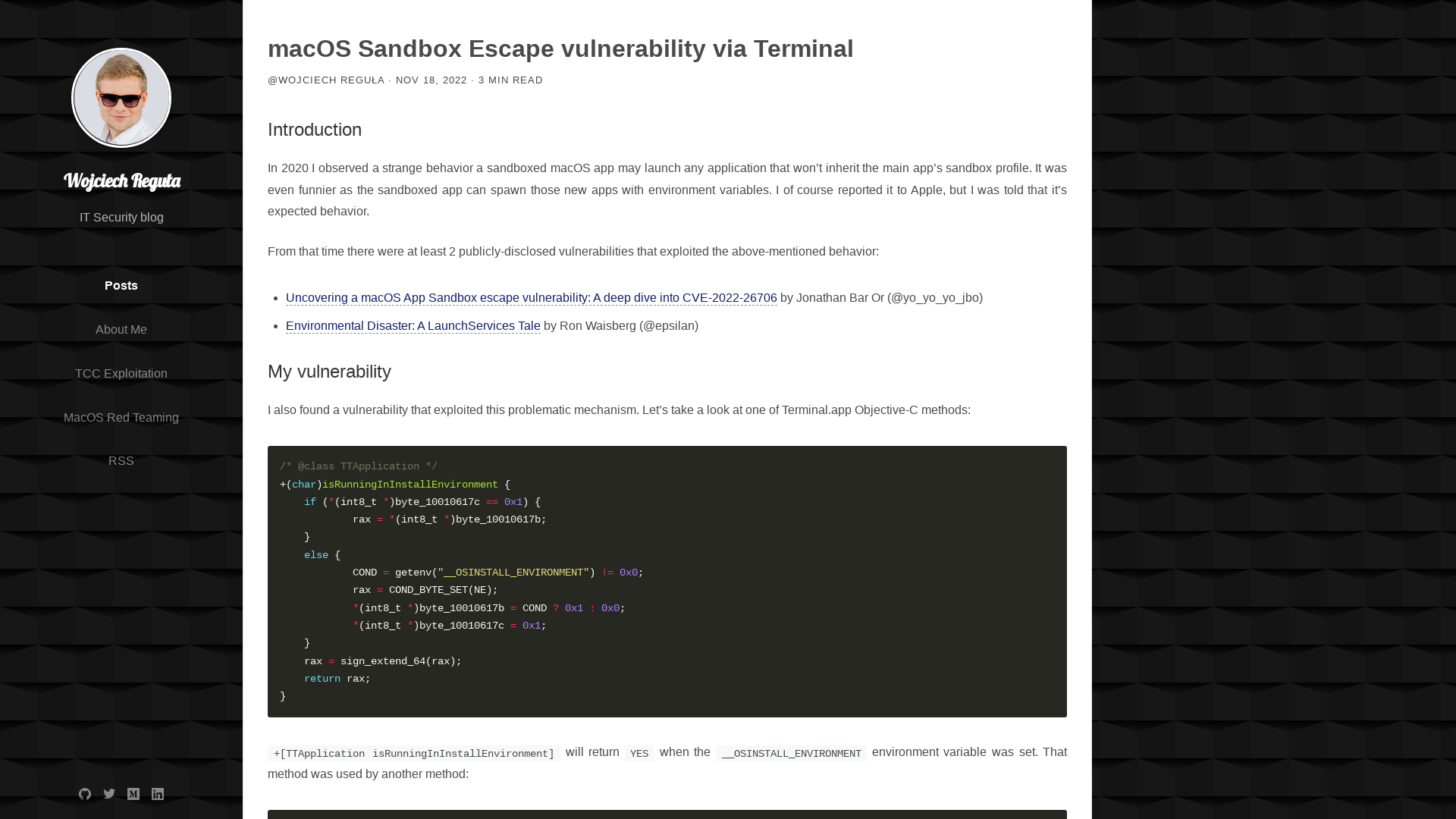Click the "Introduction" section heading
The image size is (1456, 819).
pos(314,130)
